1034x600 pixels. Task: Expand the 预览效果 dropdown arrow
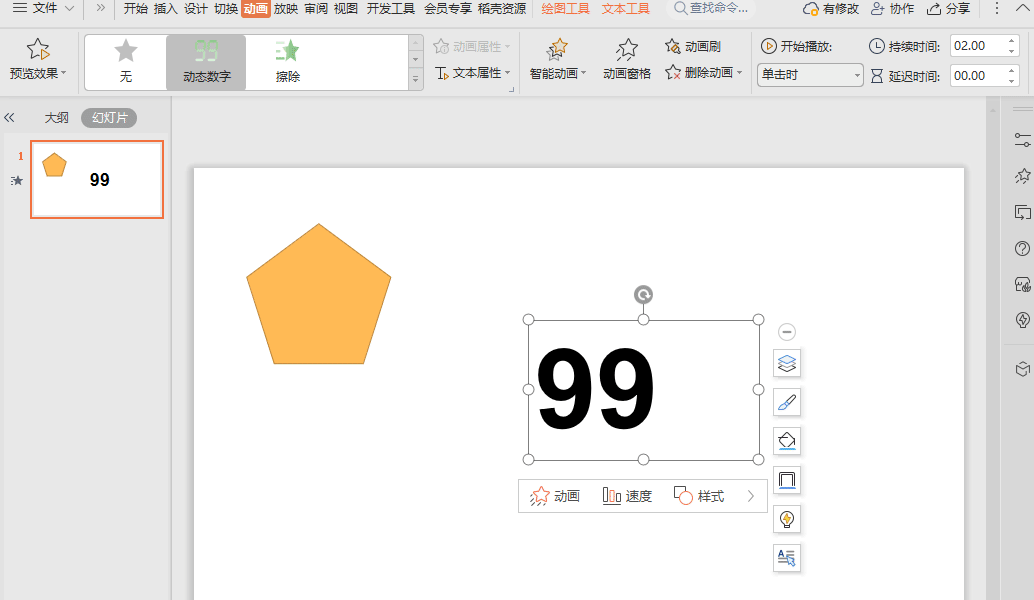(64, 73)
